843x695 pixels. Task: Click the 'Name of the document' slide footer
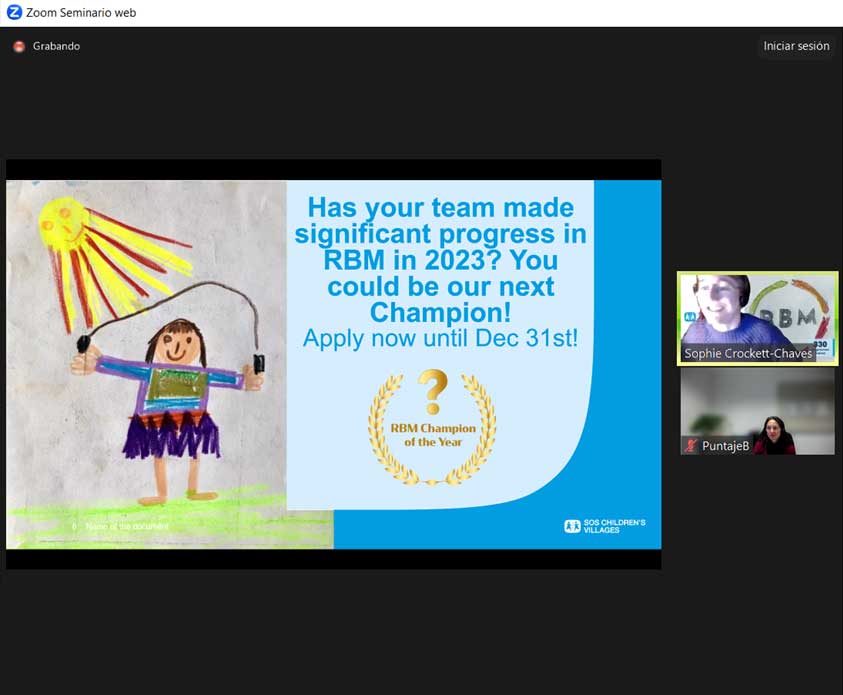(x=127, y=526)
